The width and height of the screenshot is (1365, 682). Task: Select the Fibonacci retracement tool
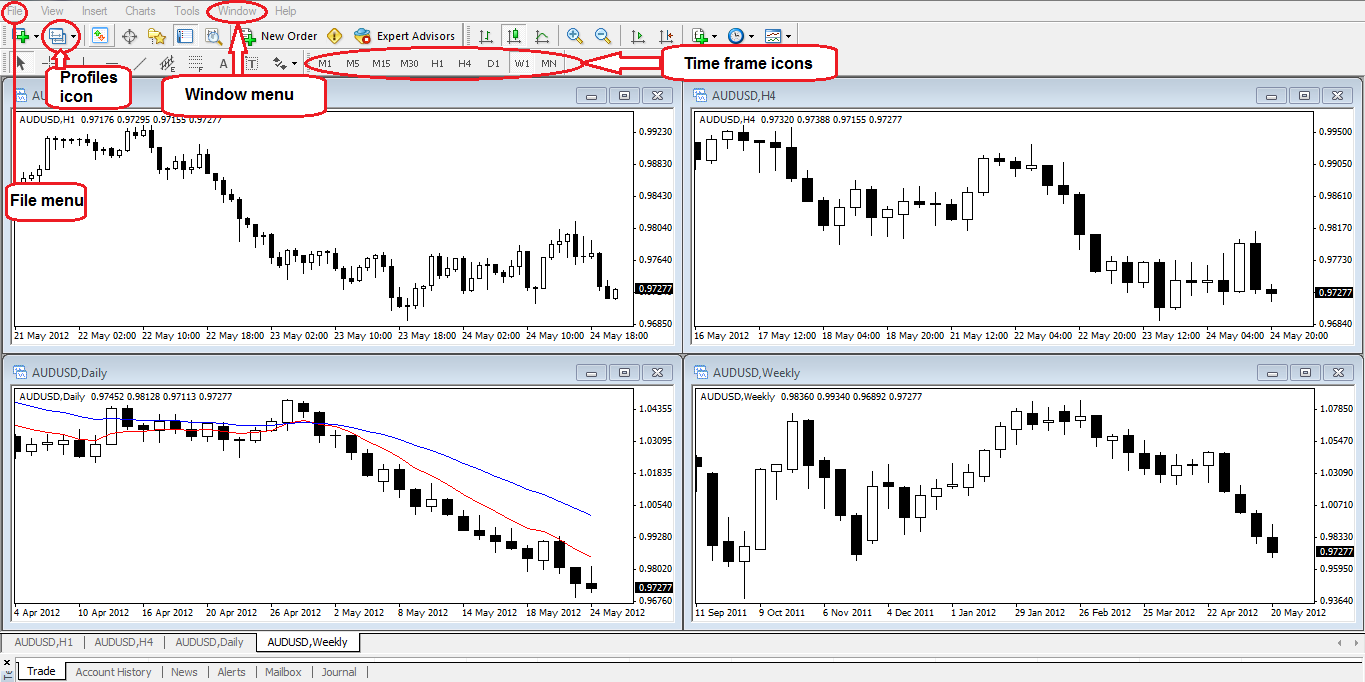coord(196,63)
